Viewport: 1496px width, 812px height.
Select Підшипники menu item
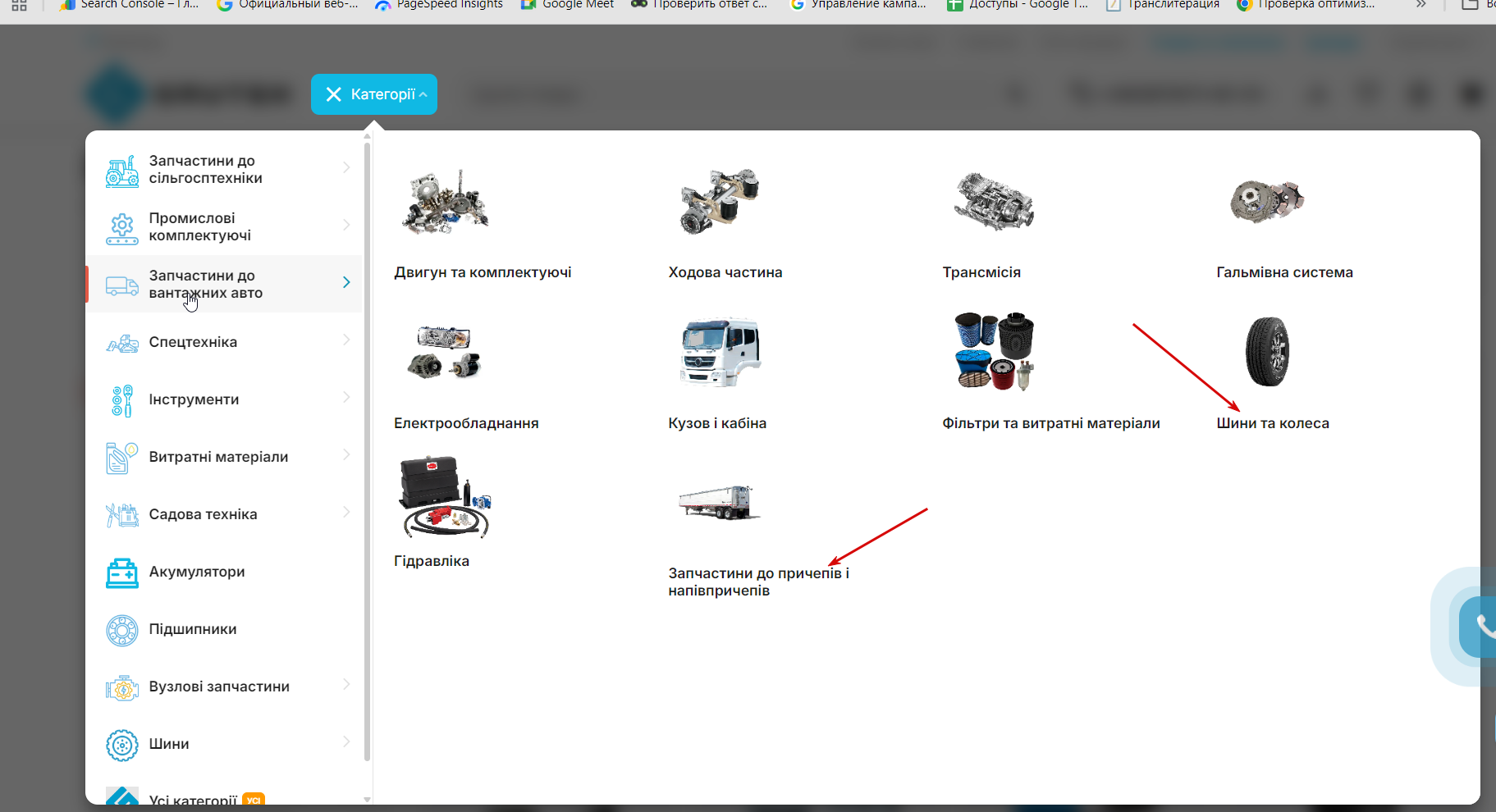(224, 629)
